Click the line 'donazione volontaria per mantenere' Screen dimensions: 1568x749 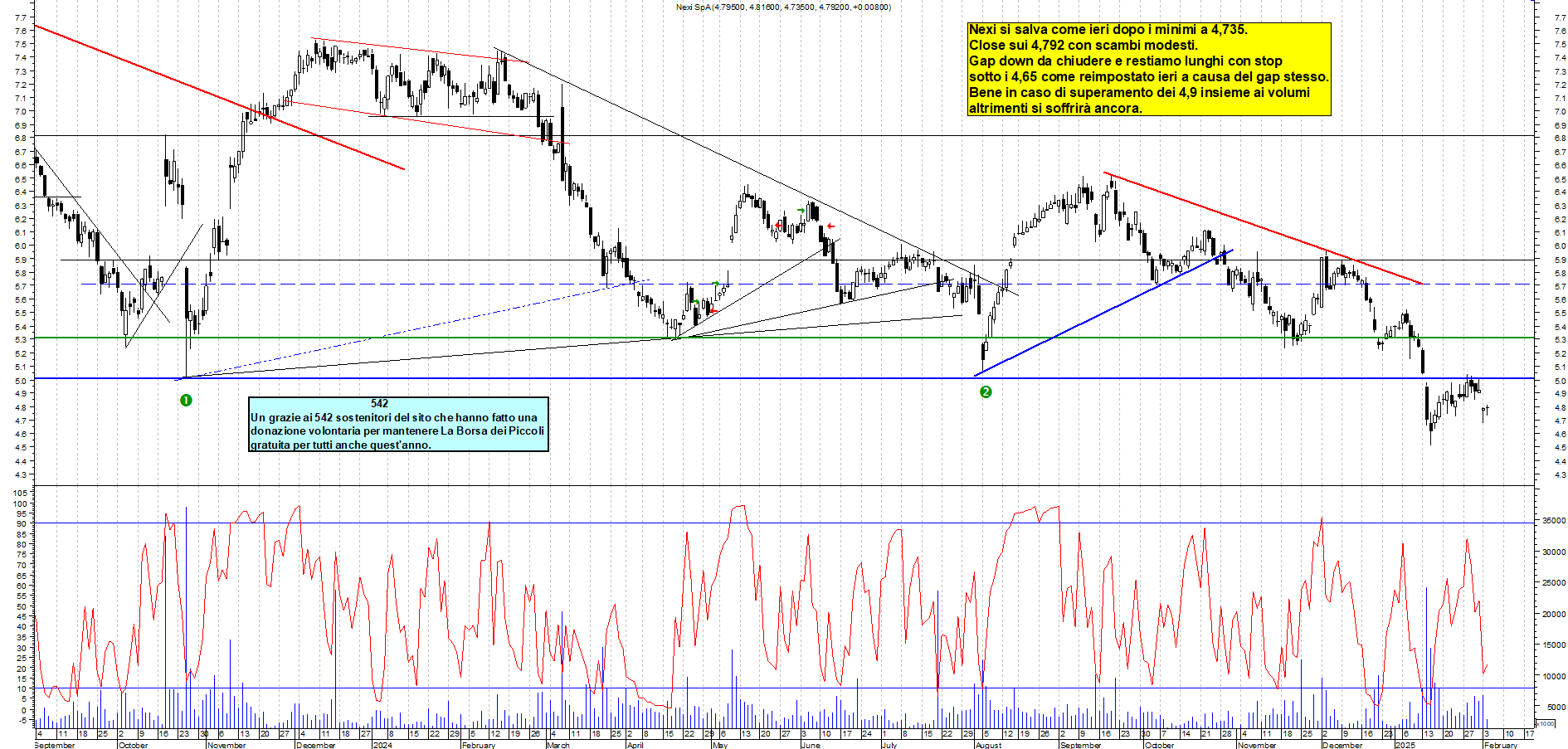pos(397,430)
